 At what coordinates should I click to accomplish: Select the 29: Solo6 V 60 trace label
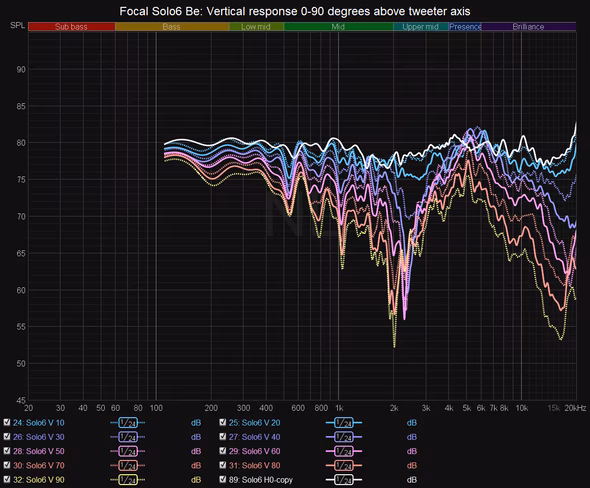(254, 452)
